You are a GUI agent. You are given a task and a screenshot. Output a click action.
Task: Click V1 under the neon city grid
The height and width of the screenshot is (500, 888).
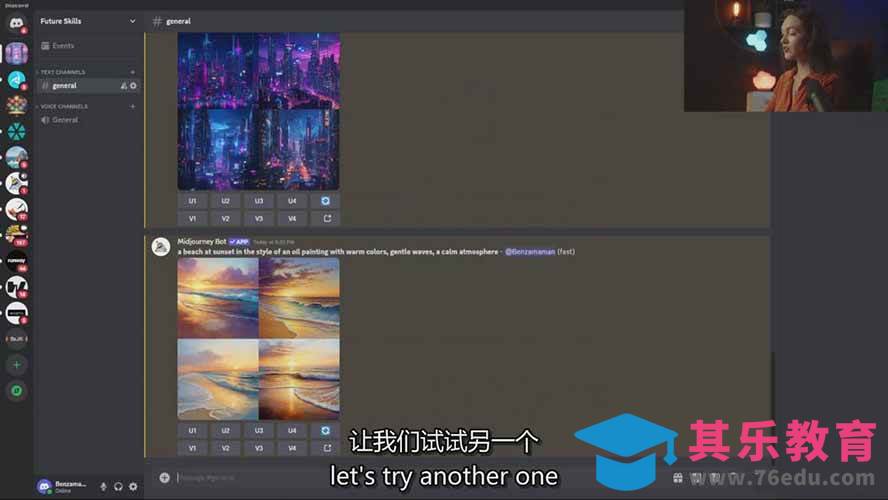point(193,219)
